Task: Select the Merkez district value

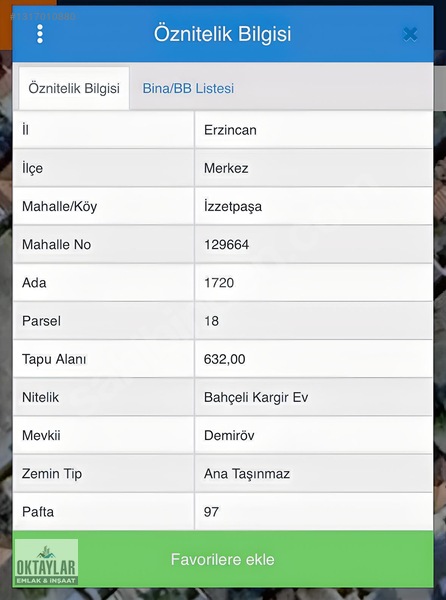Action: [x=226, y=168]
